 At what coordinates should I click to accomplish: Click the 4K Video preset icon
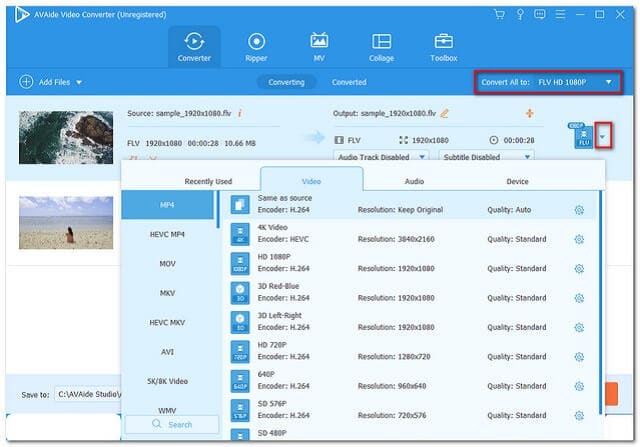(240, 234)
